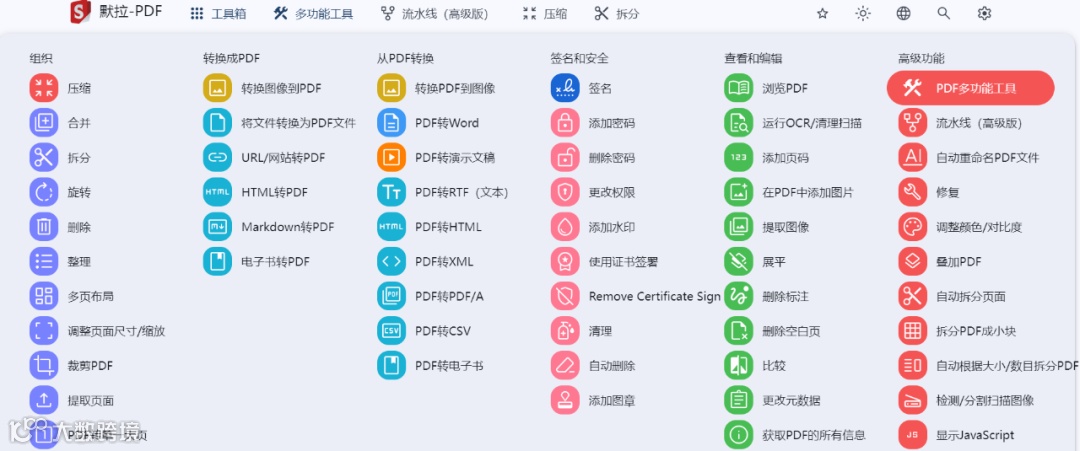Click the 更改权限 shield icon

[565, 192]
